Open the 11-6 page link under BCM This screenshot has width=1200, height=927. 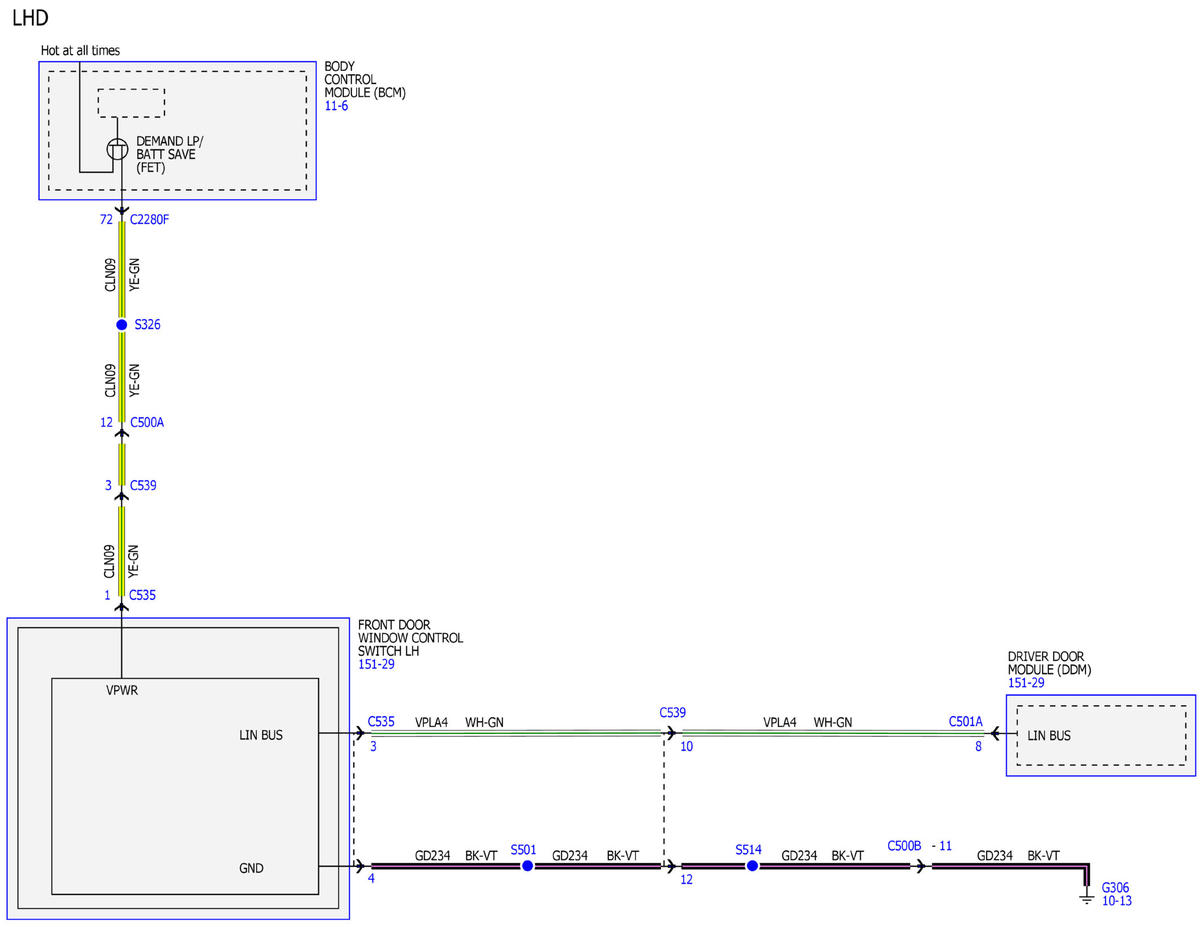tap(336, 106)
